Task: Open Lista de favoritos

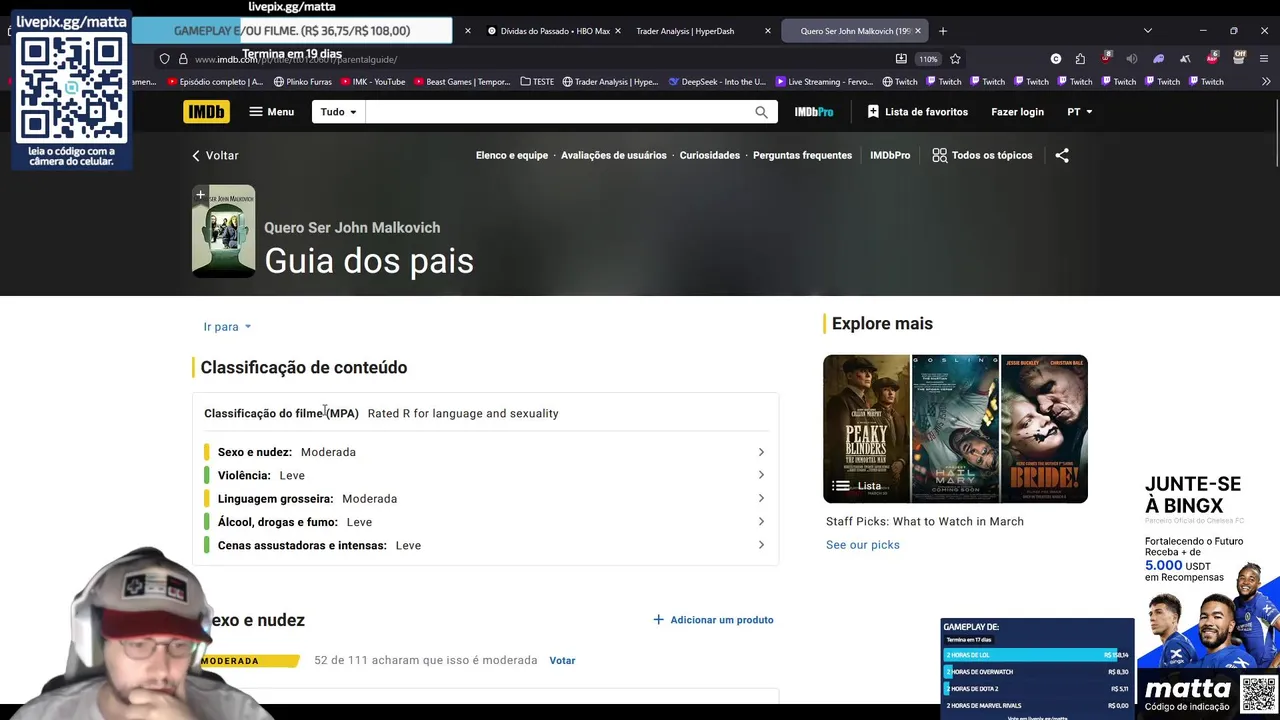Action: tap(917, 112)
